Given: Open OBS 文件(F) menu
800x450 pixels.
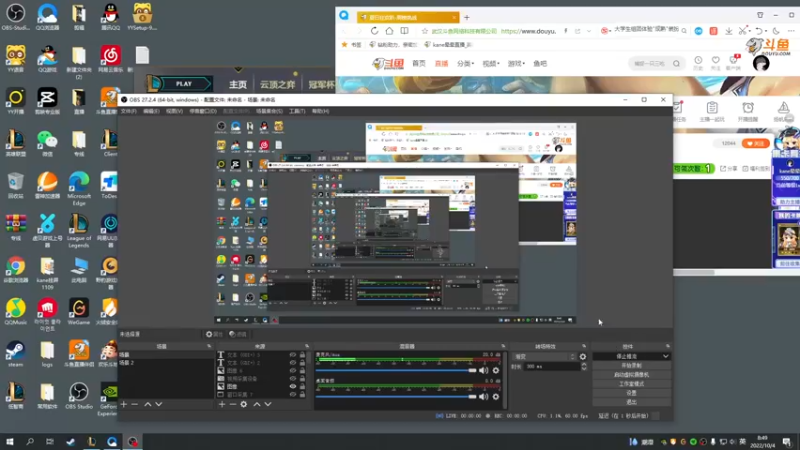Looking at the screenshot, I should click(x=129, y=111).
